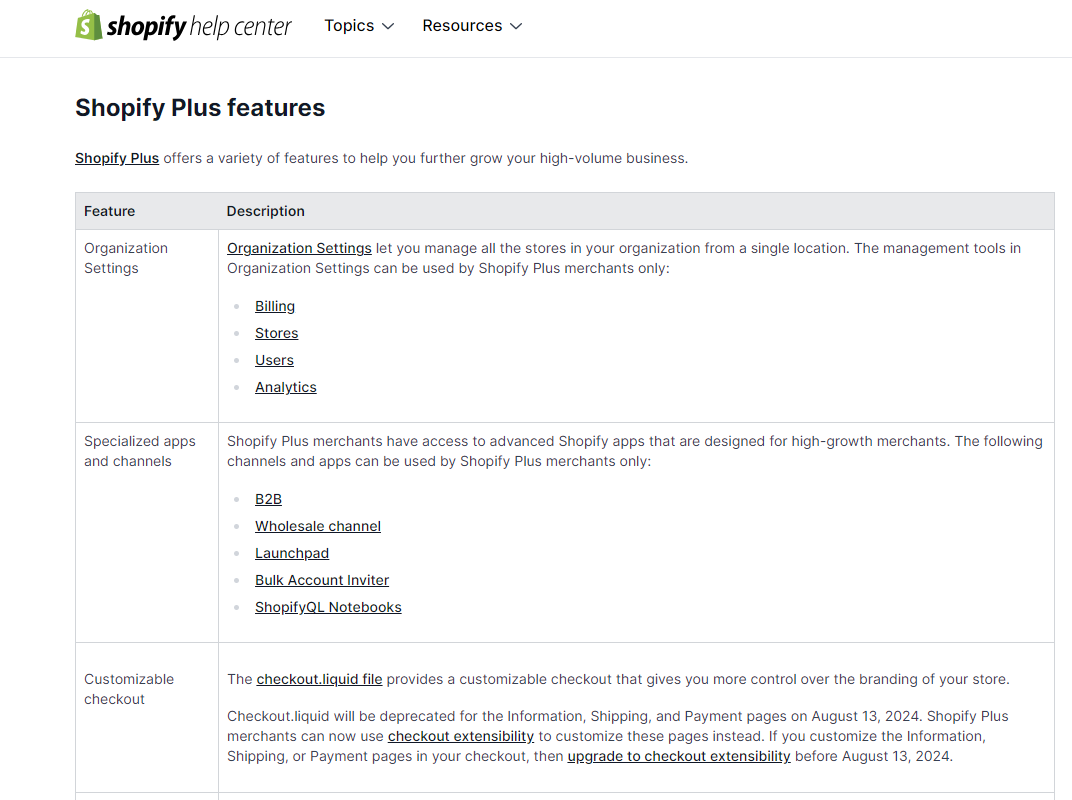This screenshot has width=1072, height=800.
Task: Click the Bulk Account Inviter link
Action: pos(322,579)
